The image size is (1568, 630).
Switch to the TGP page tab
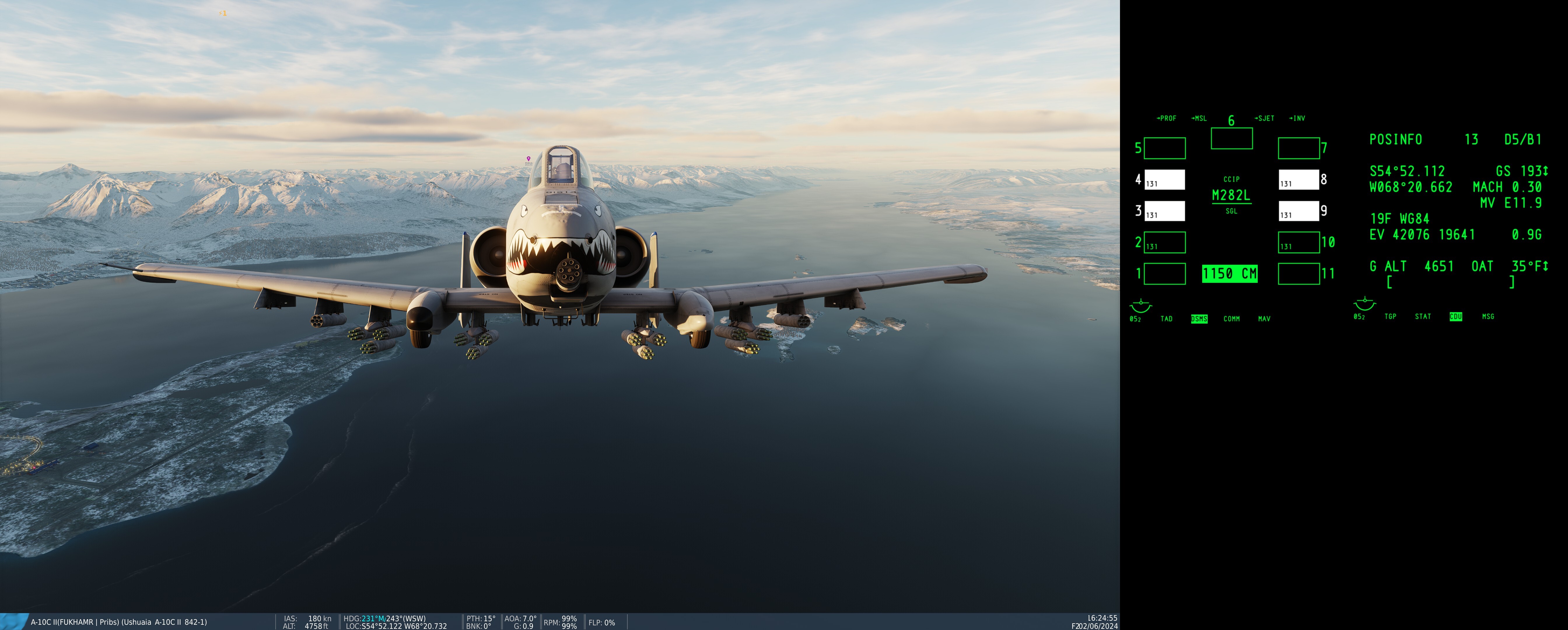point(1390,316)
